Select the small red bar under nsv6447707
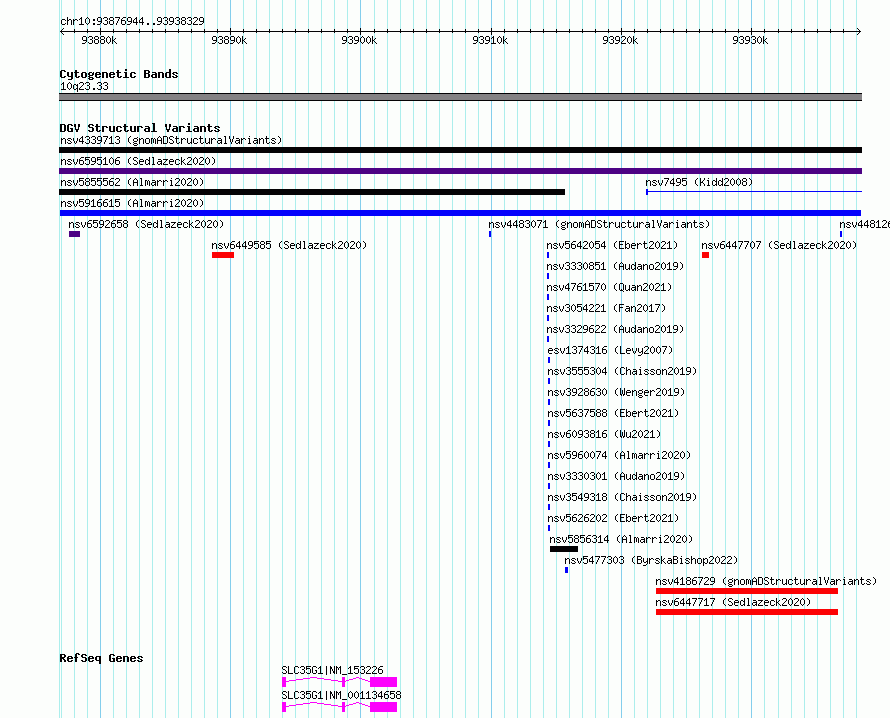890x718 pixels. (x=706, y=255)
